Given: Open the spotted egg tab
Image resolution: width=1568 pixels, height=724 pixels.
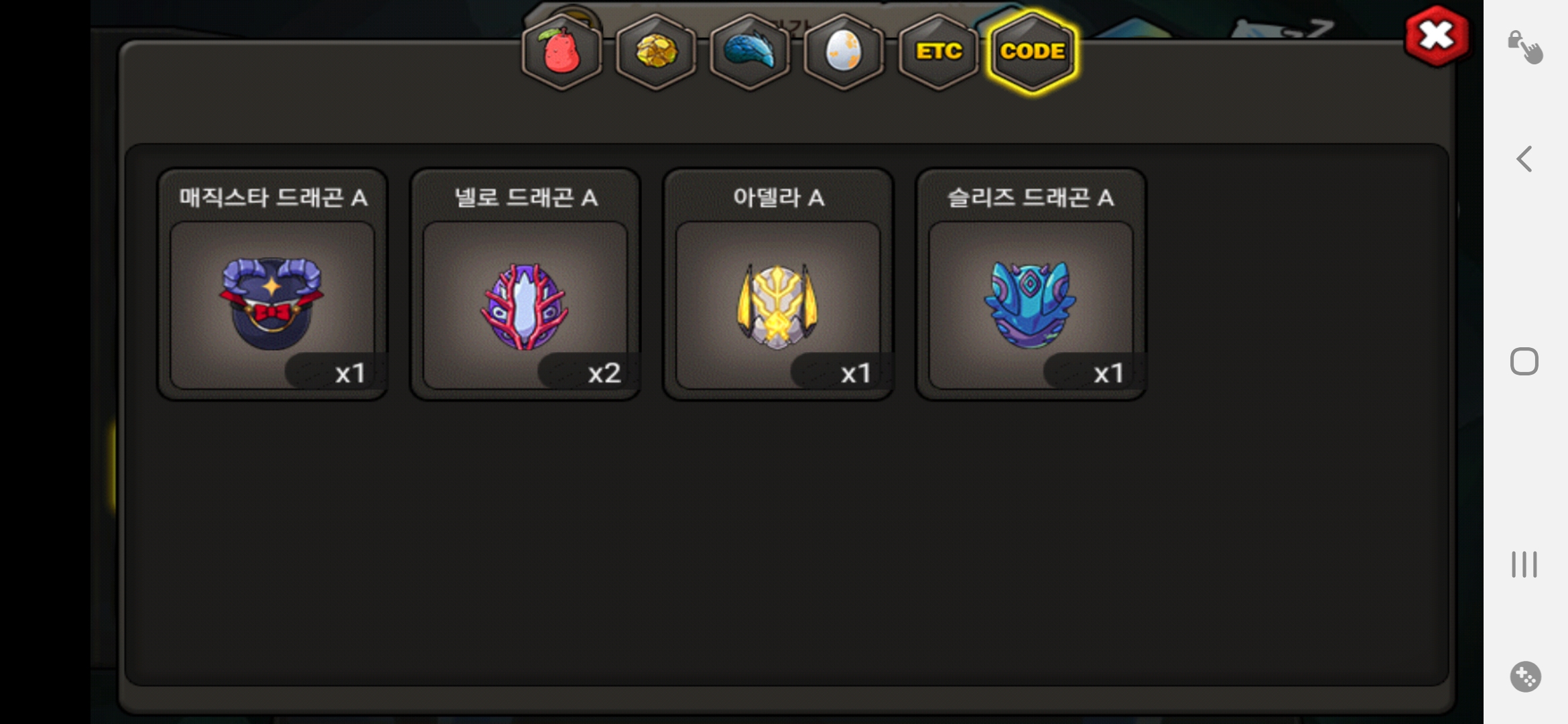Looking at the screenshot, I should point(844,52).
